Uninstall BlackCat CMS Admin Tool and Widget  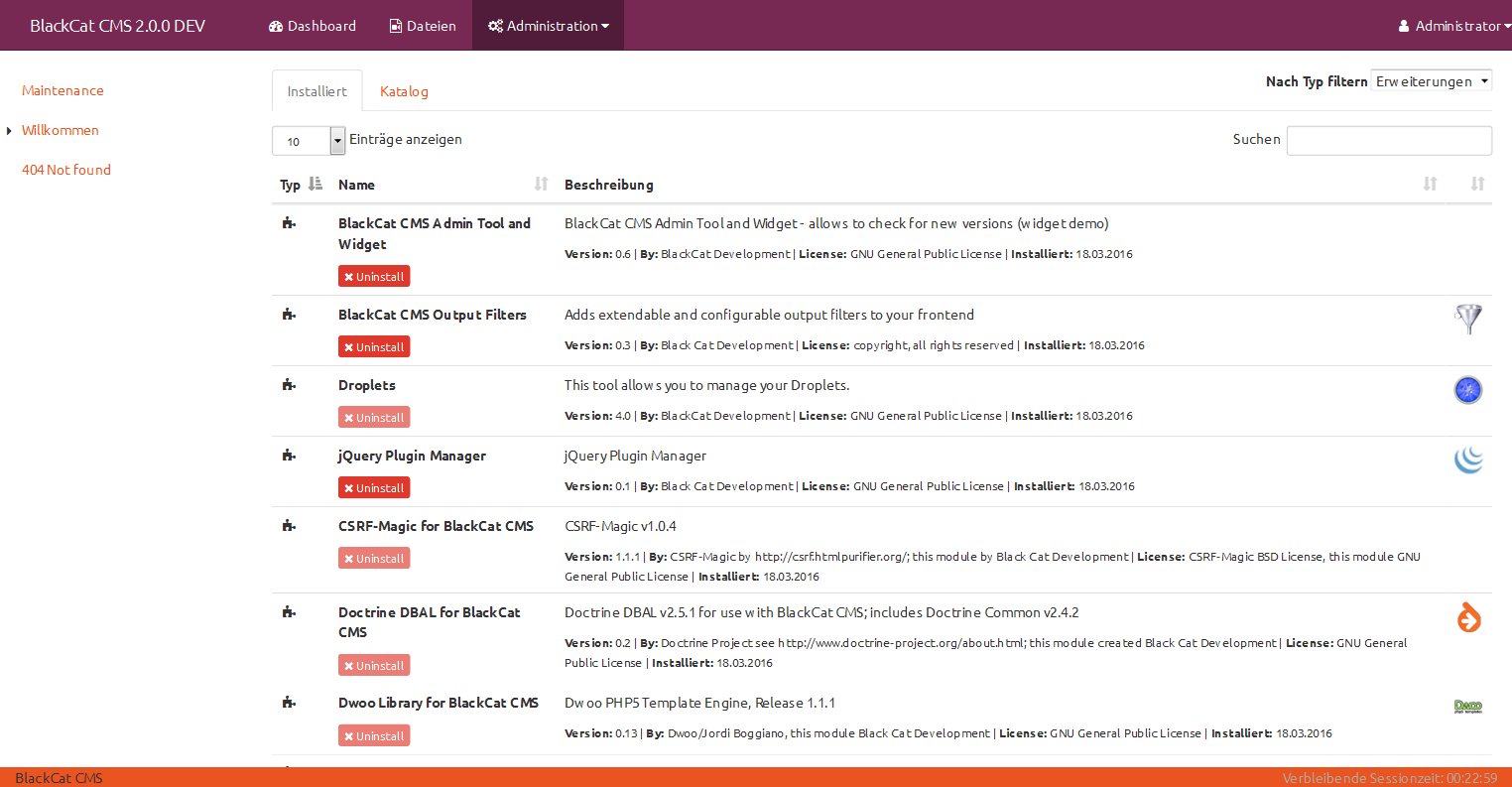coord(374,277)
